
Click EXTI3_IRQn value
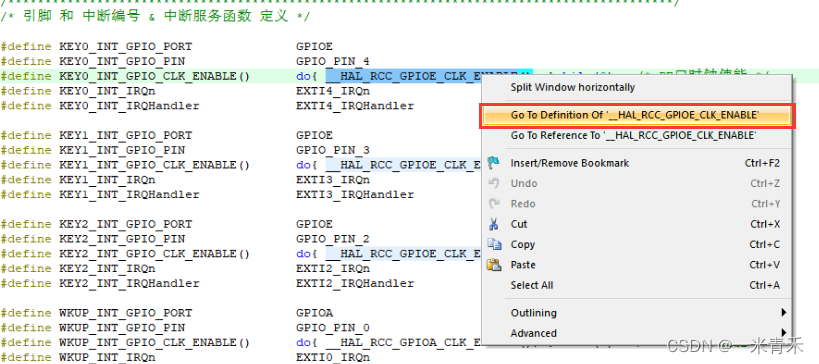pos(333,180)
